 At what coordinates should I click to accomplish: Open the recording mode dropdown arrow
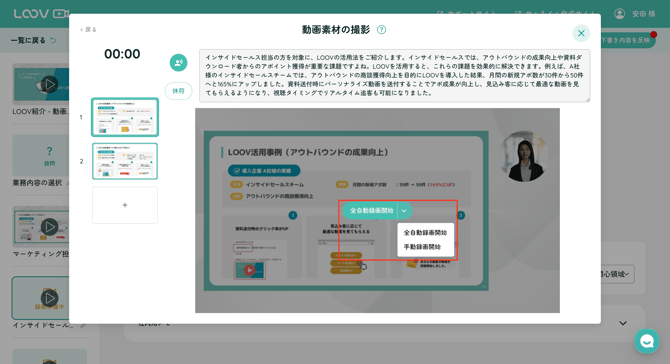pos(404,211)
